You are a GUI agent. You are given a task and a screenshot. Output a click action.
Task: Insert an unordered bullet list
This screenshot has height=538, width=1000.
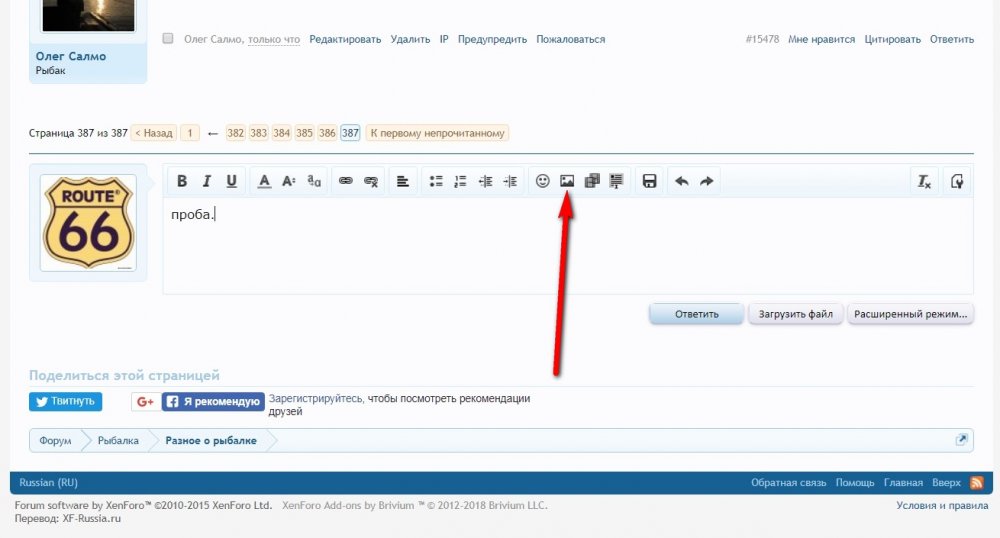point(436,181)
